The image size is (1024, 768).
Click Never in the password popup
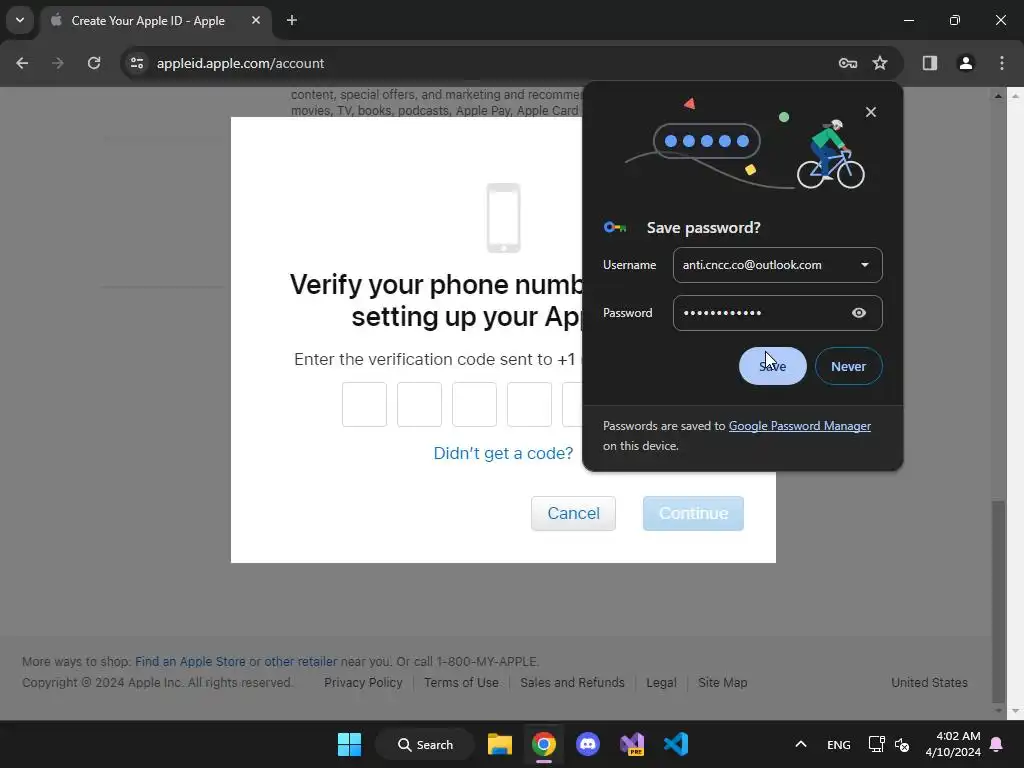pos(848,366)
